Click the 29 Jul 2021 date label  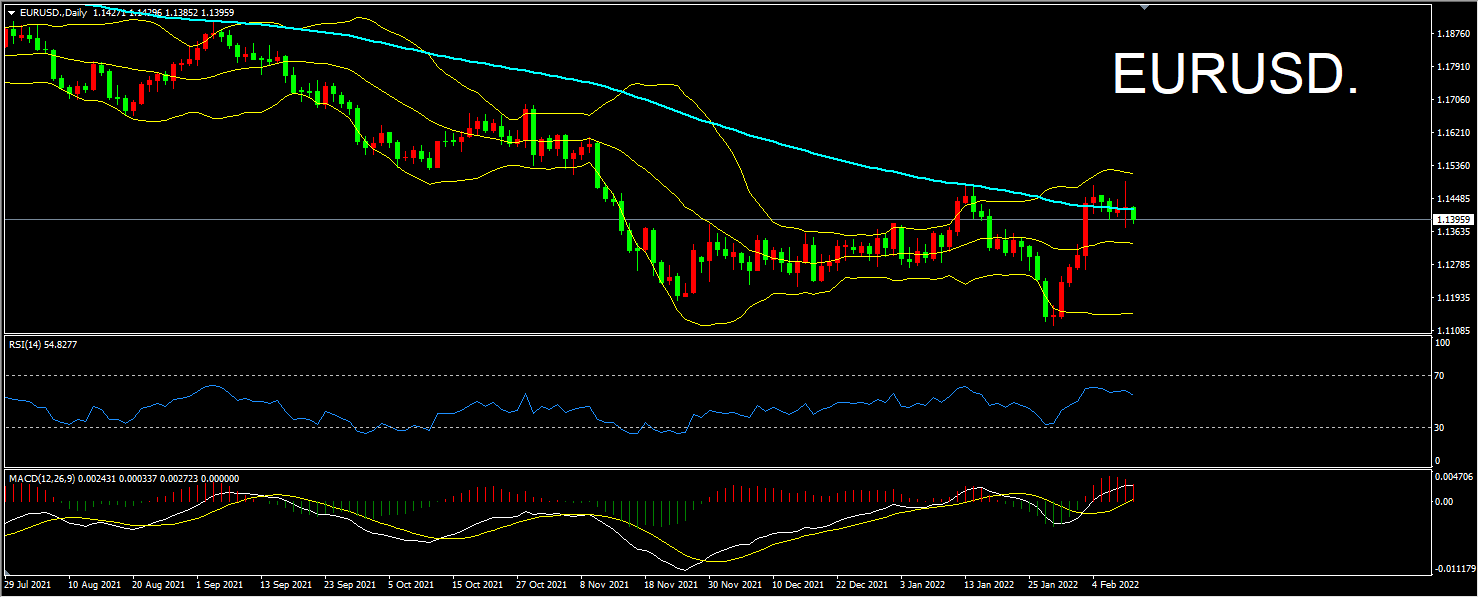pyautogui.click(x=28, y=584)
